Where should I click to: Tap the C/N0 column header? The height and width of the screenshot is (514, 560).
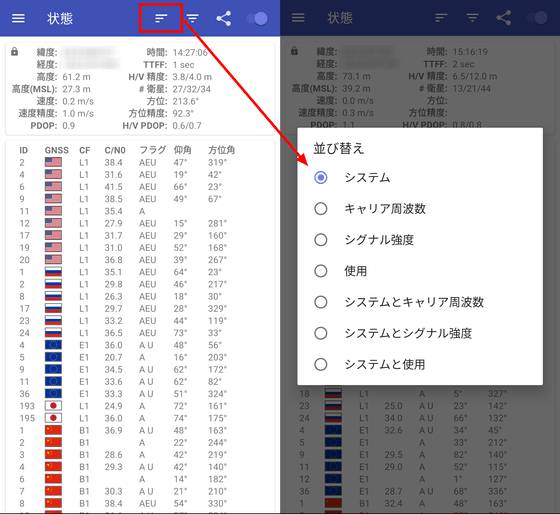click(x=115, y=150)
